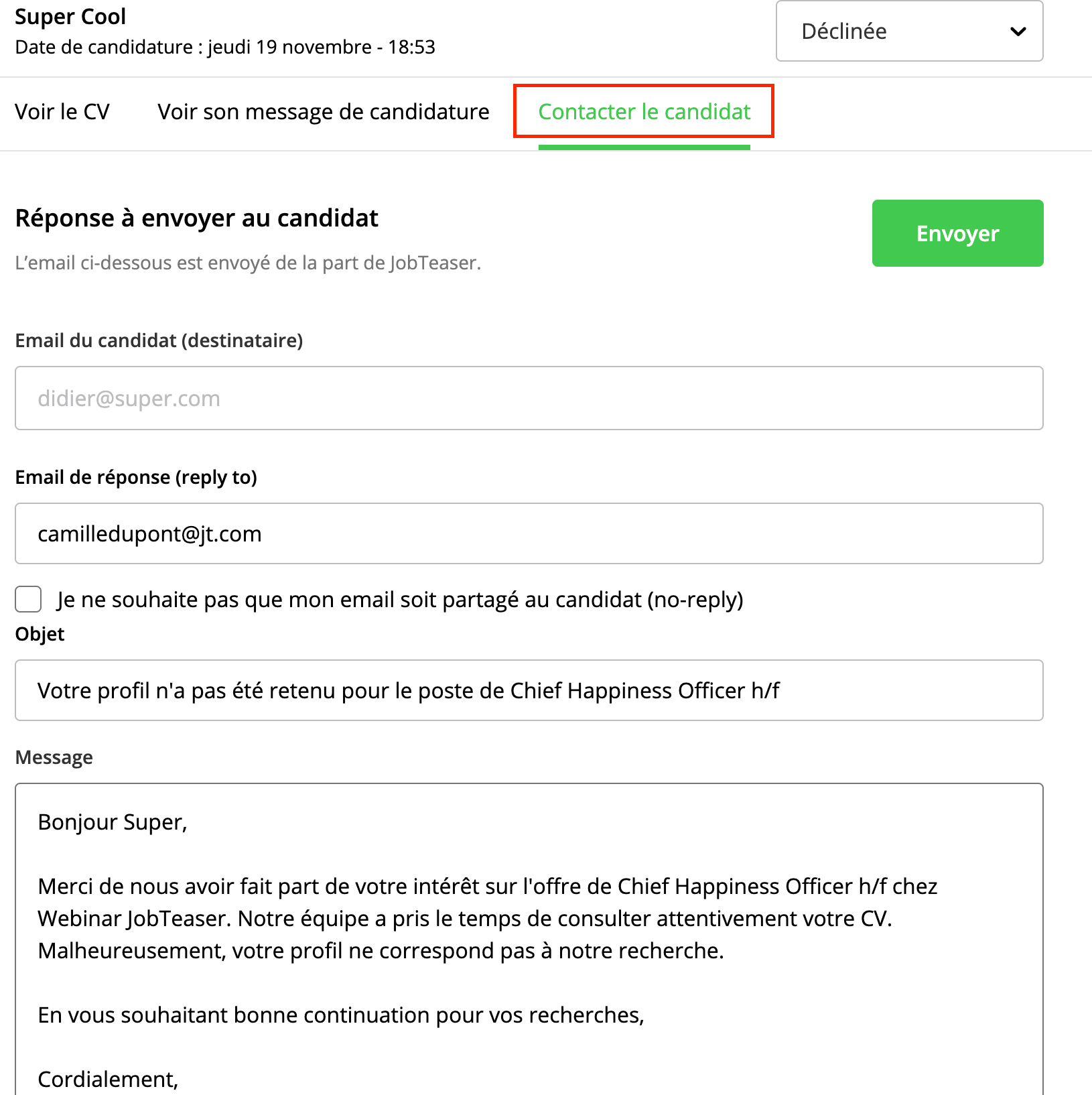The width and height of the screenshot is (1092, 1095).
Task: Click inside the Message body text area
Action: click(x=529, y=938)
